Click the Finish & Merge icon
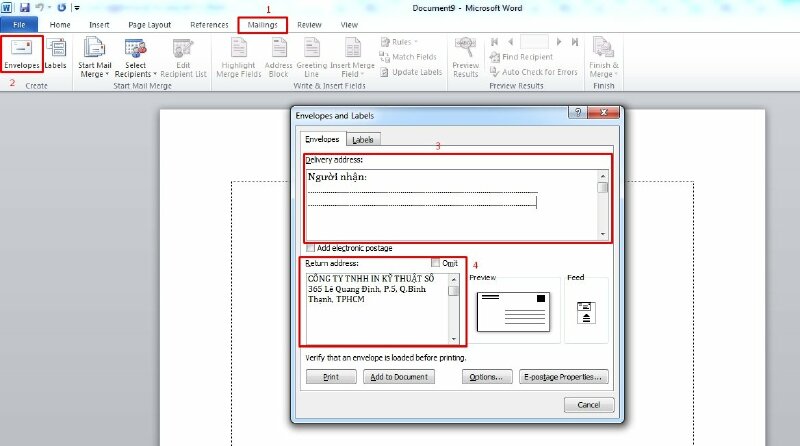 coord(603,55)
